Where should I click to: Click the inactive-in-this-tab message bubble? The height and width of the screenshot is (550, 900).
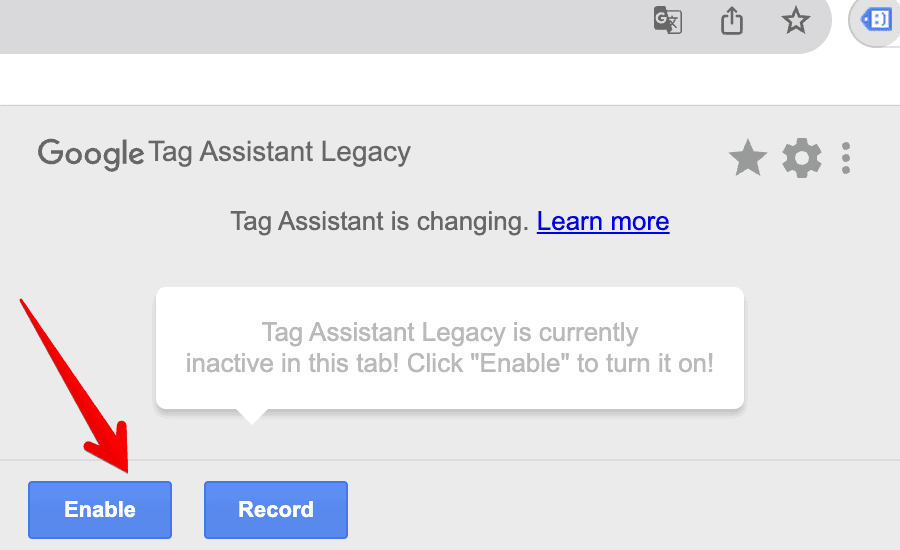pyautogui.click(x=449, y=348)
